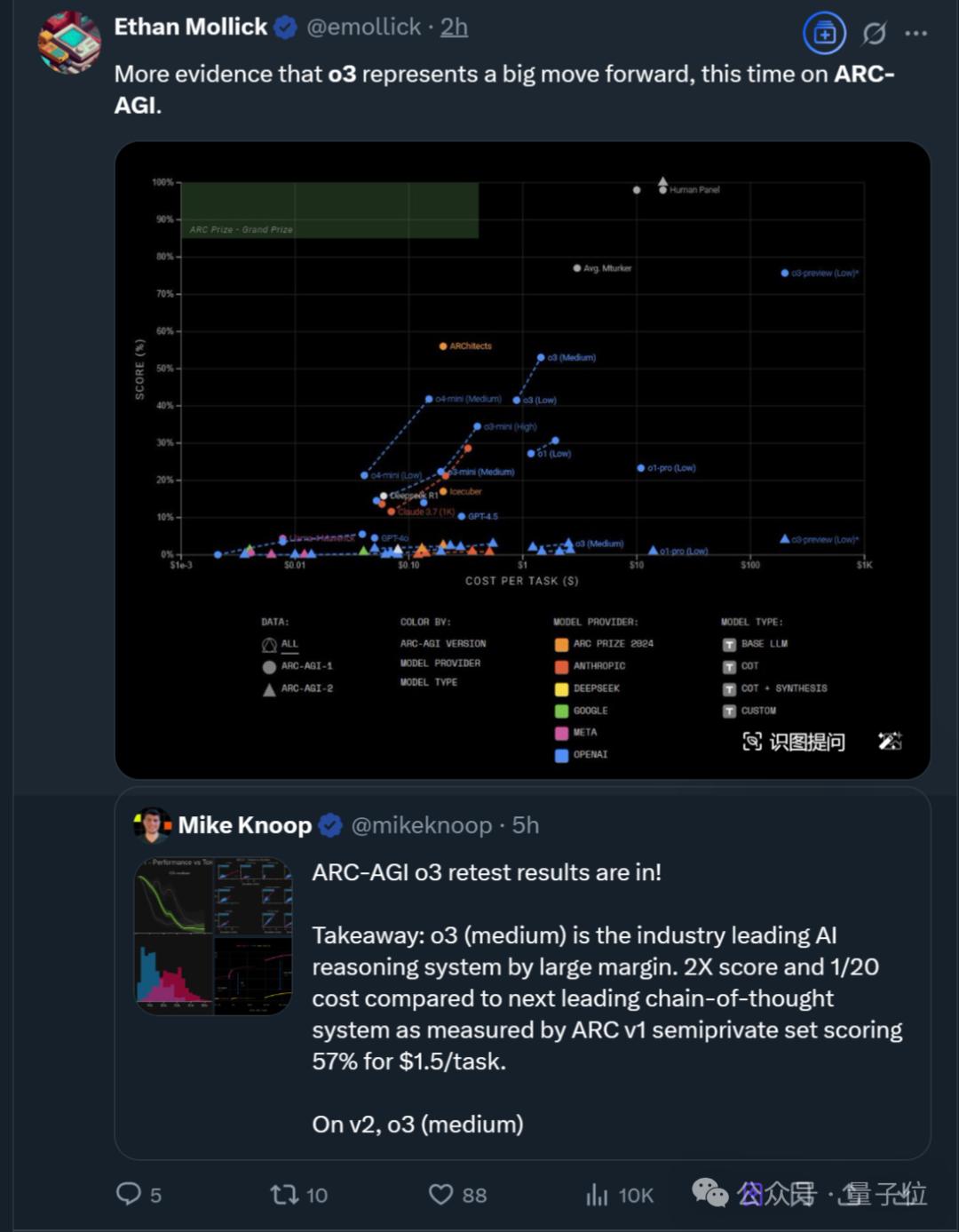The image size is (959, 1232).
Task: Open the 2h timestamp link
Action: (x=454, y=28)
